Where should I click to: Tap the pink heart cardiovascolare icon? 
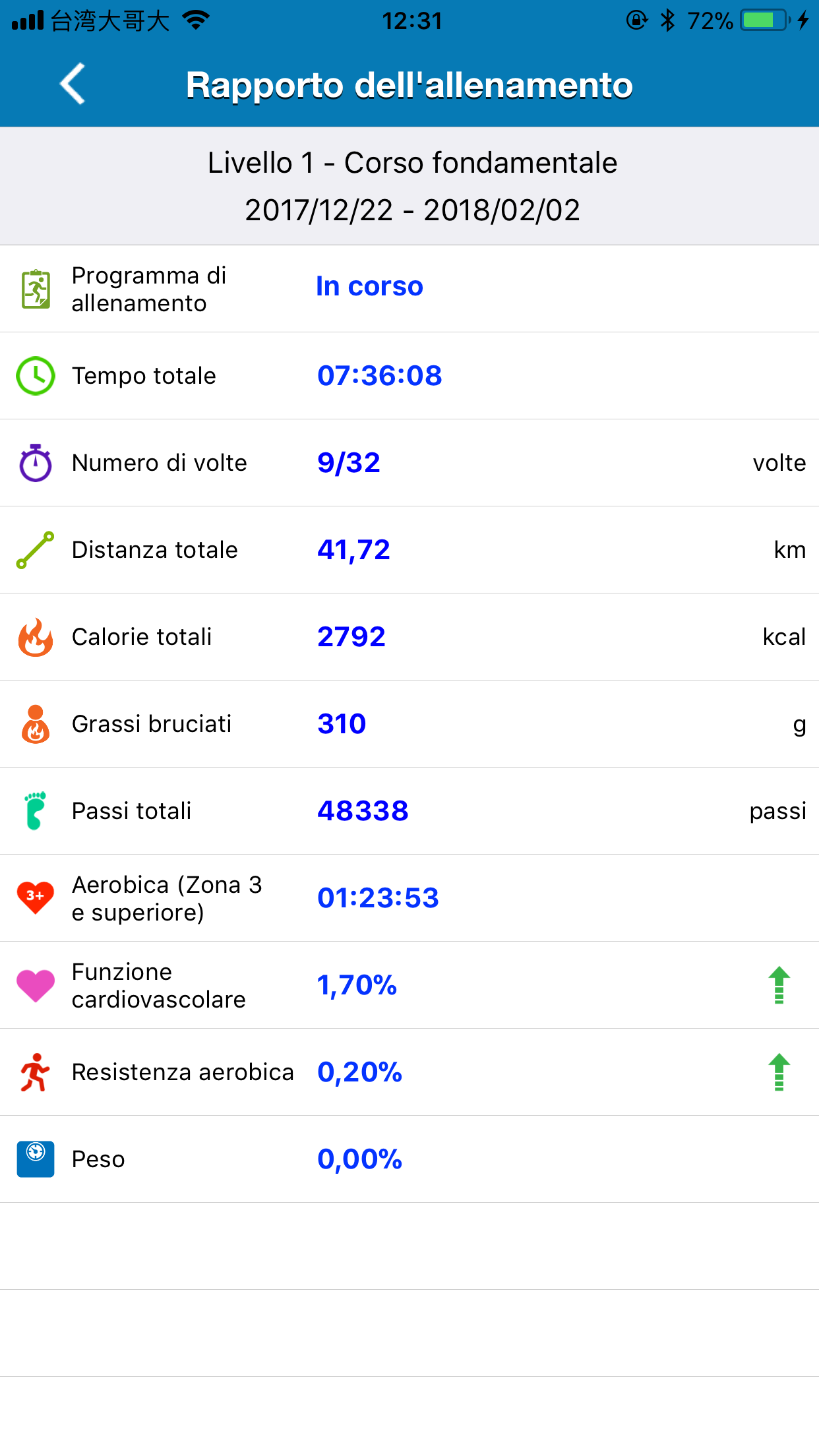pyautogui.click(x=36, y=986)
